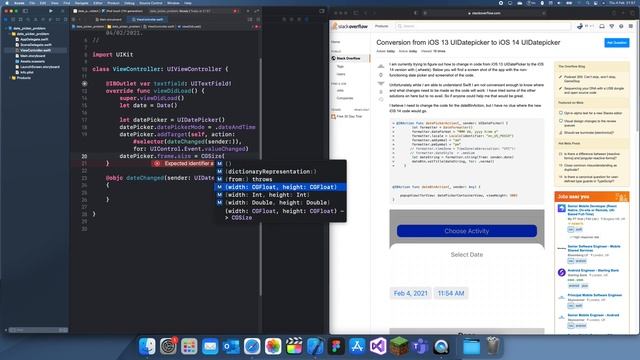Open Figma from the Dock

pyautogui.click(x=336, y=347)
